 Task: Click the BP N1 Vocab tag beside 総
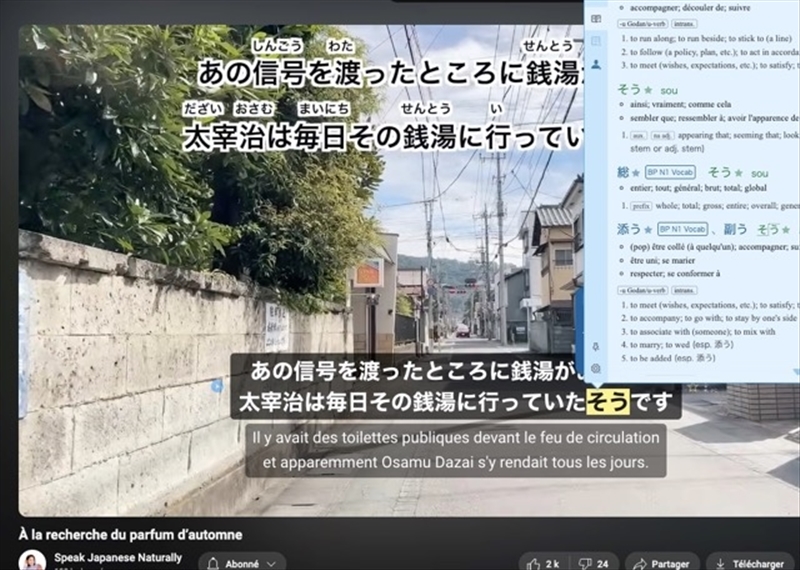(670, 173)
